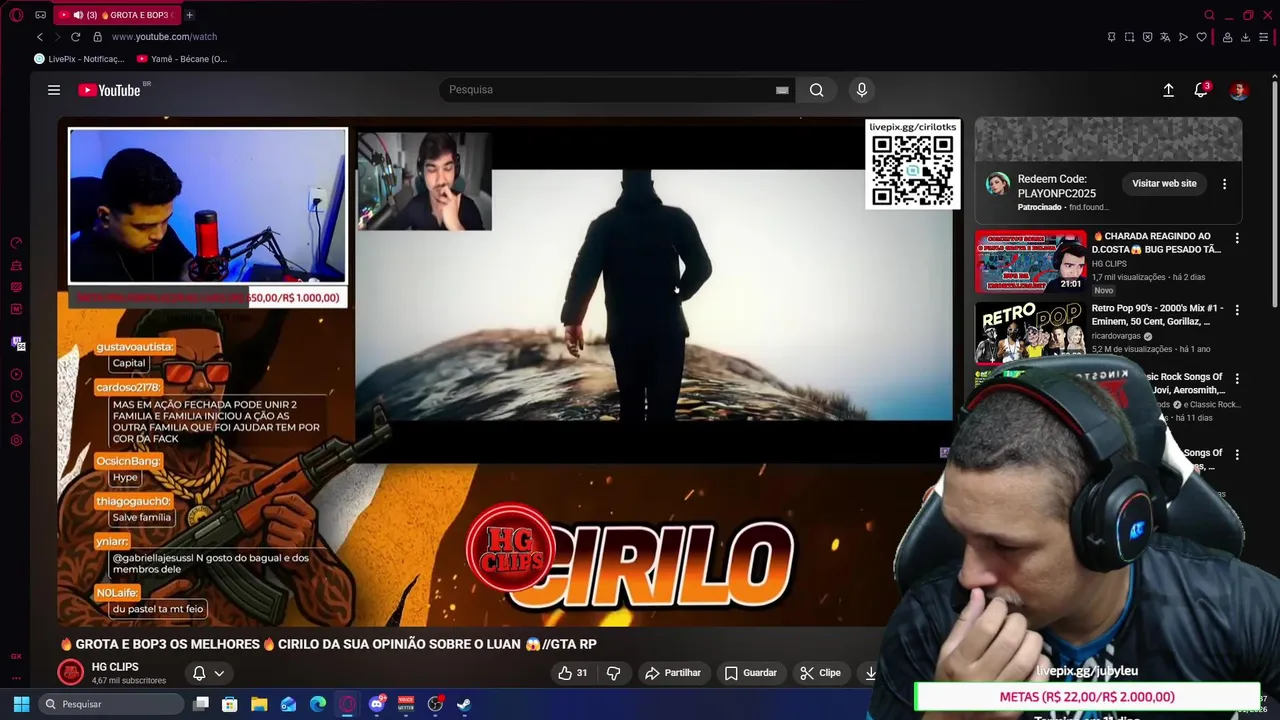
Task: Open options menu for Classic Rock Songs video
Action: [x=1237, y=379]
